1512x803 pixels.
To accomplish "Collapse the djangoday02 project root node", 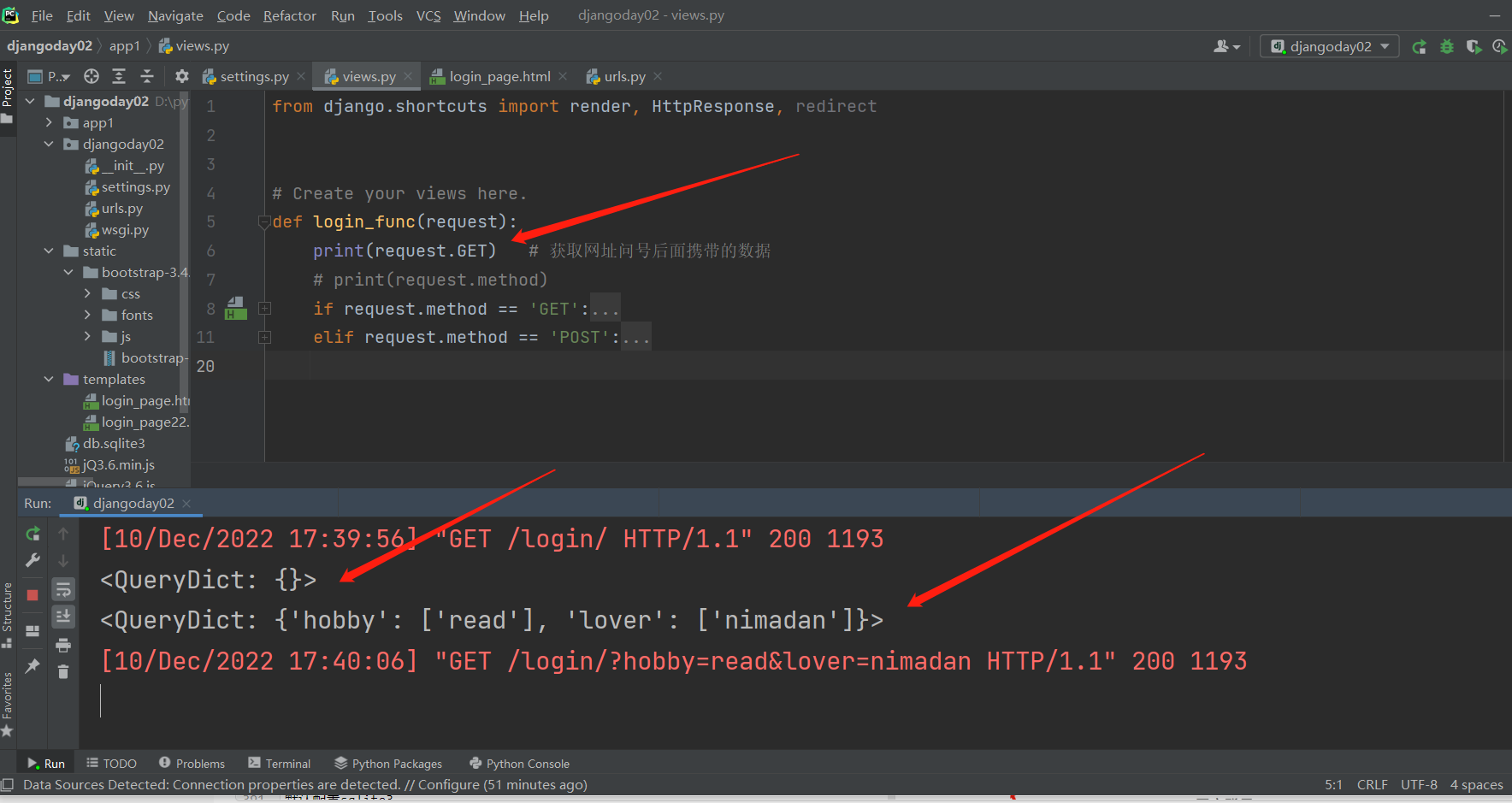I will [x=31, y=101].
